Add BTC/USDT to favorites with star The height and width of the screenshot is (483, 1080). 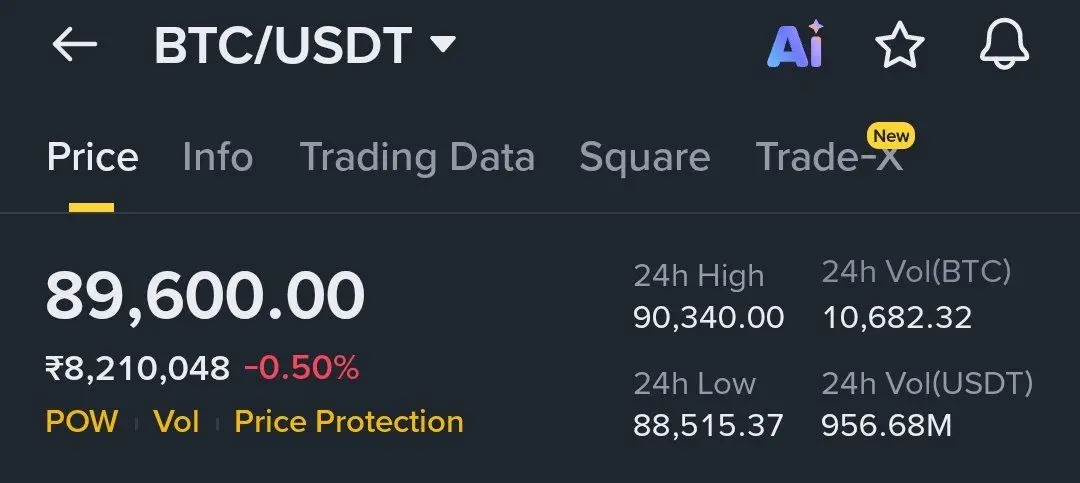click(x=899, y=46)
